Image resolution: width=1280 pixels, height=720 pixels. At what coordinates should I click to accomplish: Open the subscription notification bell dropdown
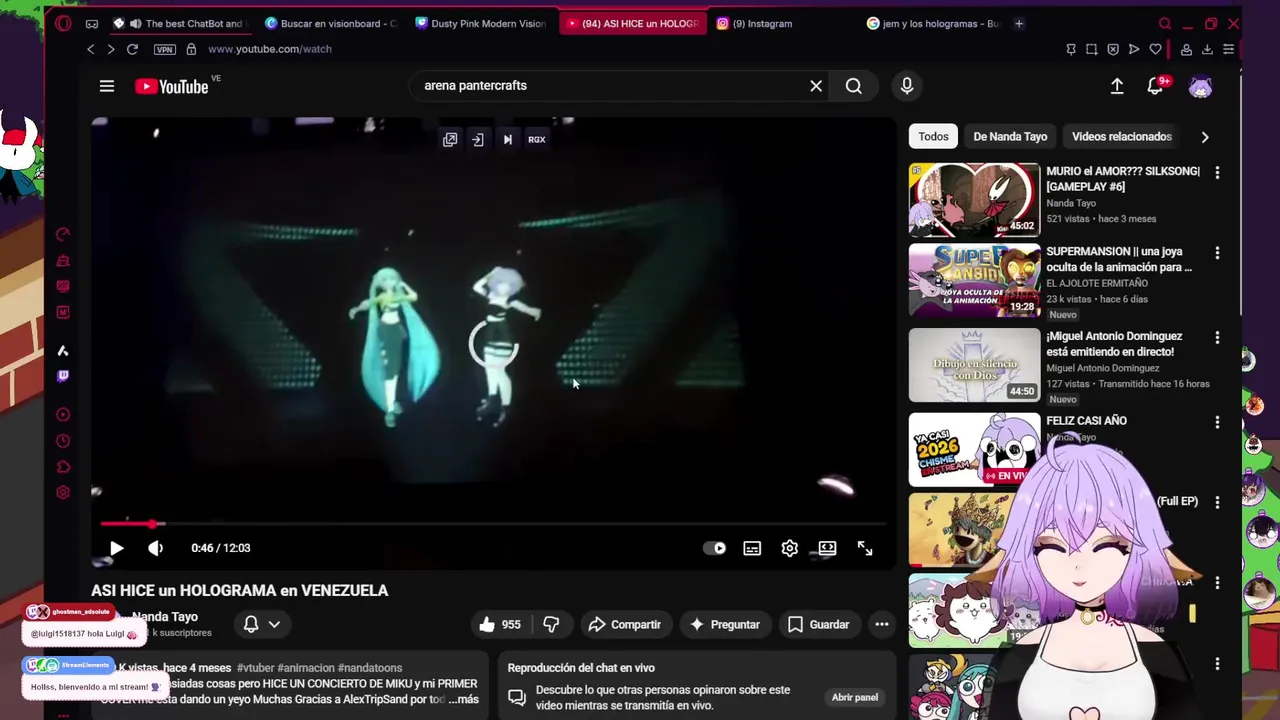click(262, 624)
